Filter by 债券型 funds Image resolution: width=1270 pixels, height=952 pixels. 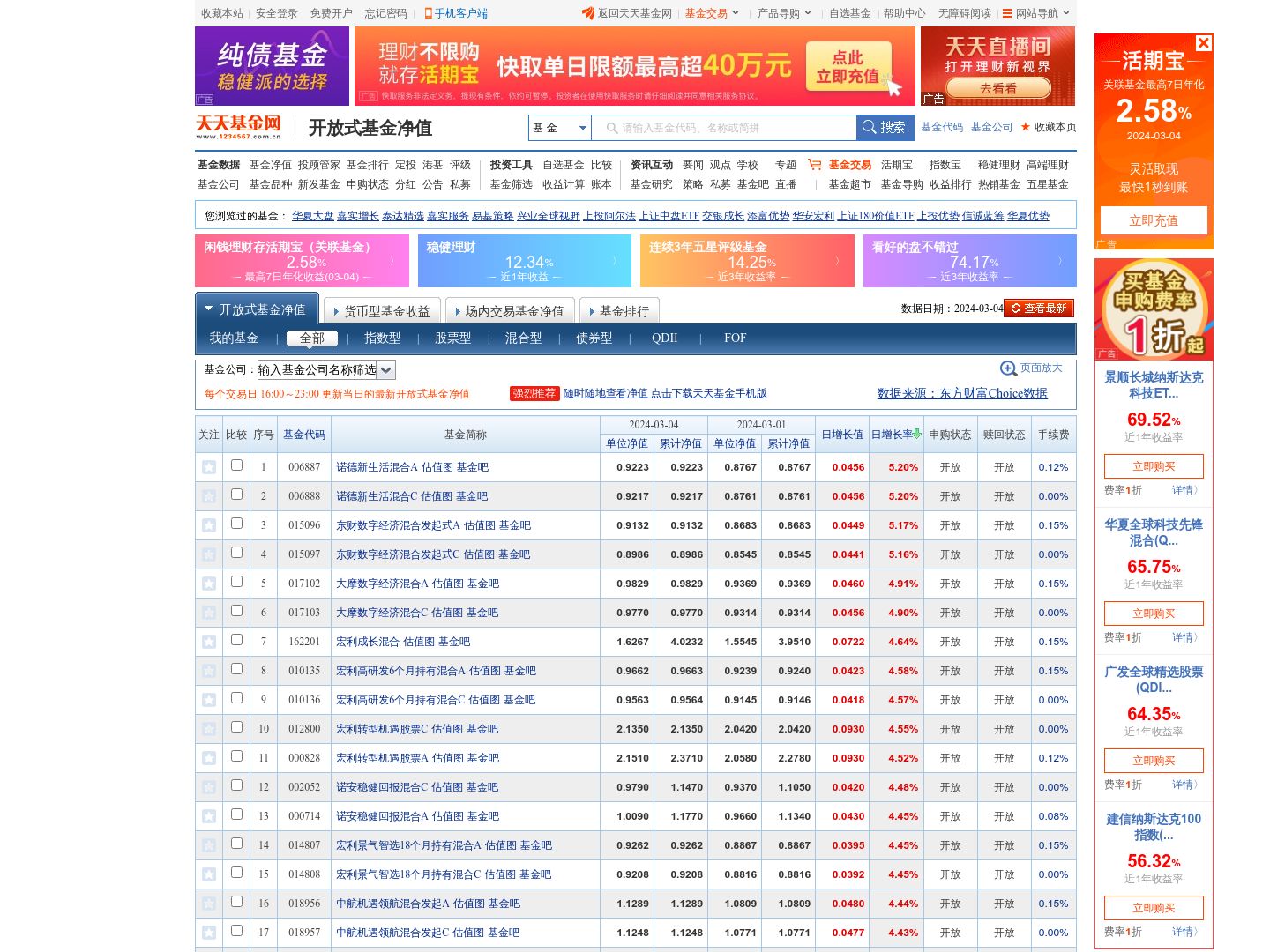point(594,338)
